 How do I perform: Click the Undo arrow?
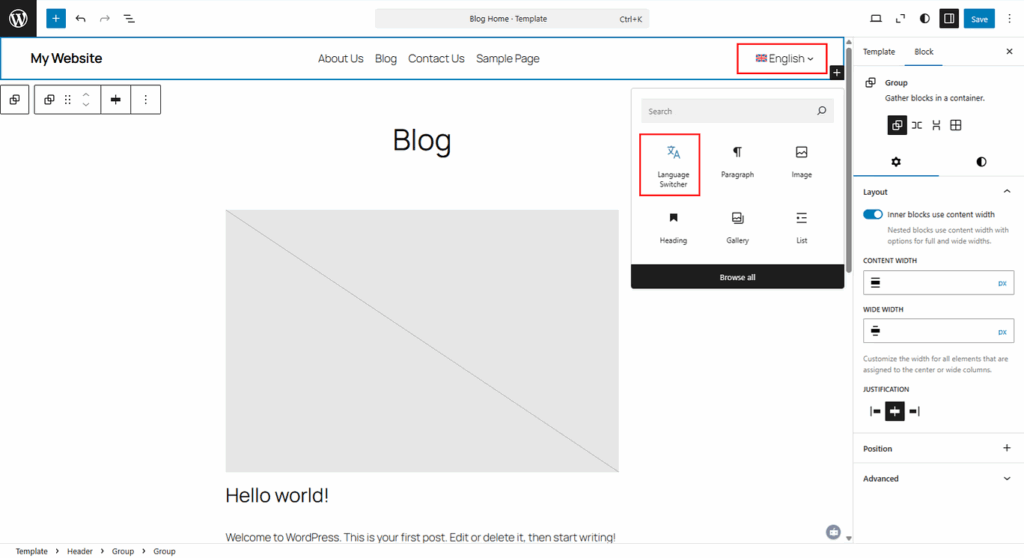tap(81, 19)
